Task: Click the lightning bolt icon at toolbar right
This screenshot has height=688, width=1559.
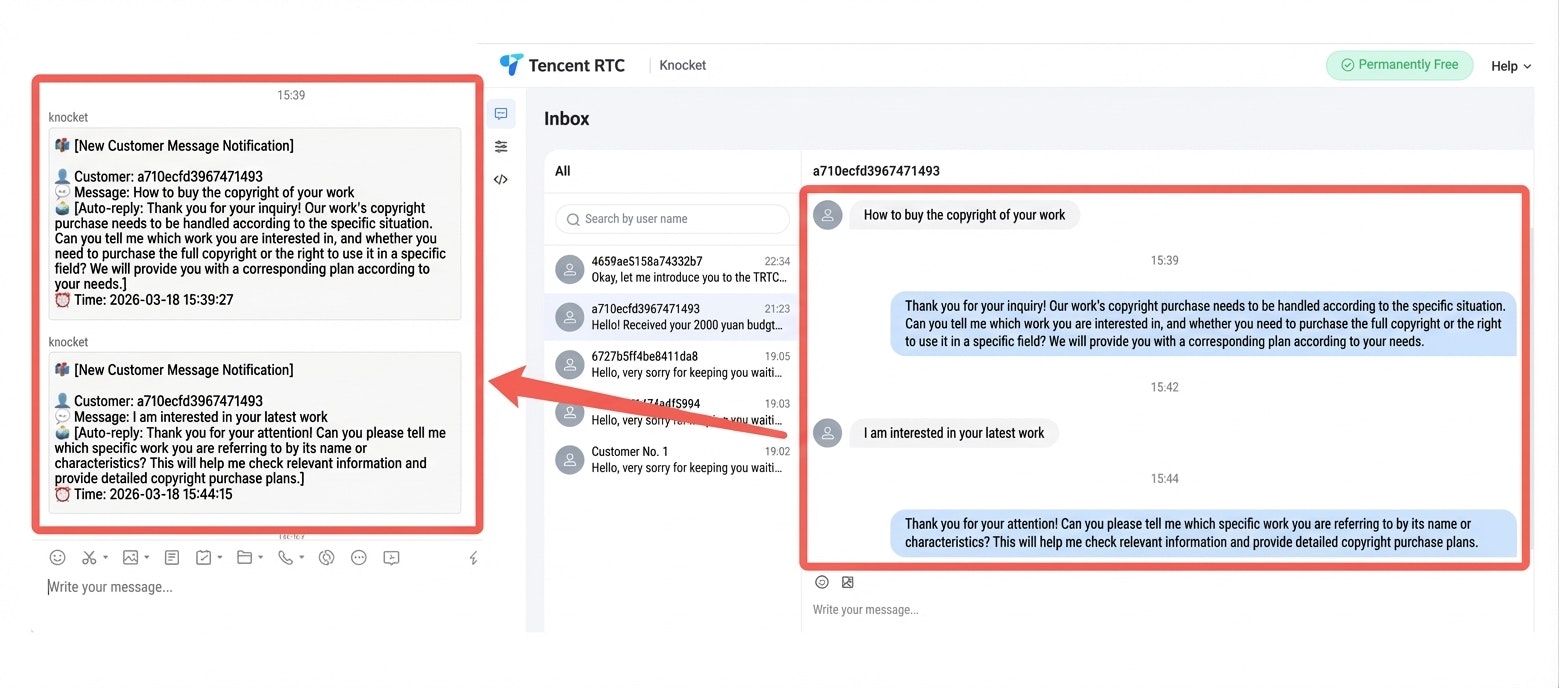Action: tap(474, 558)
